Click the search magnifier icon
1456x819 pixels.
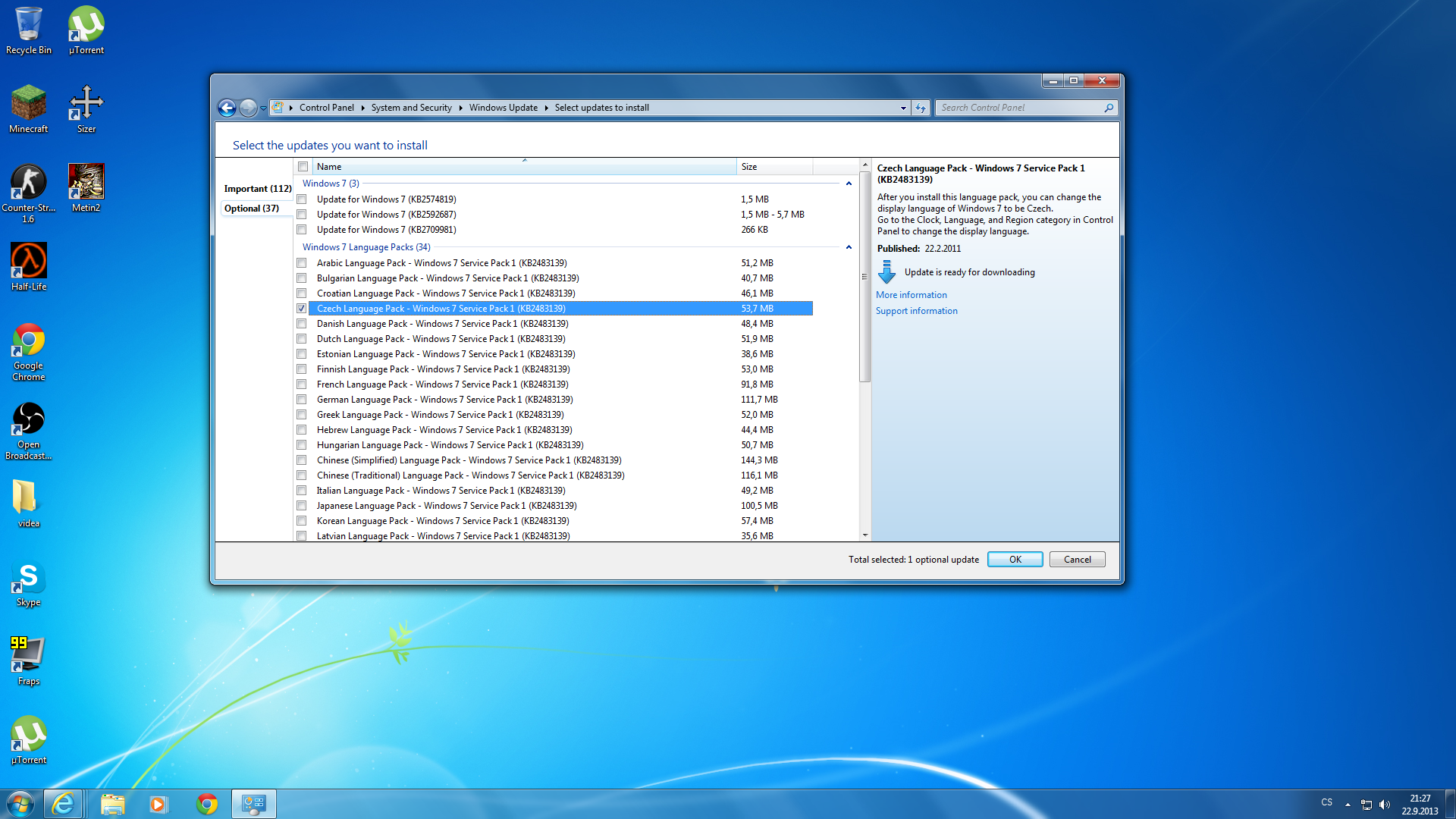pyautogui.click(x=1109, y=108)
